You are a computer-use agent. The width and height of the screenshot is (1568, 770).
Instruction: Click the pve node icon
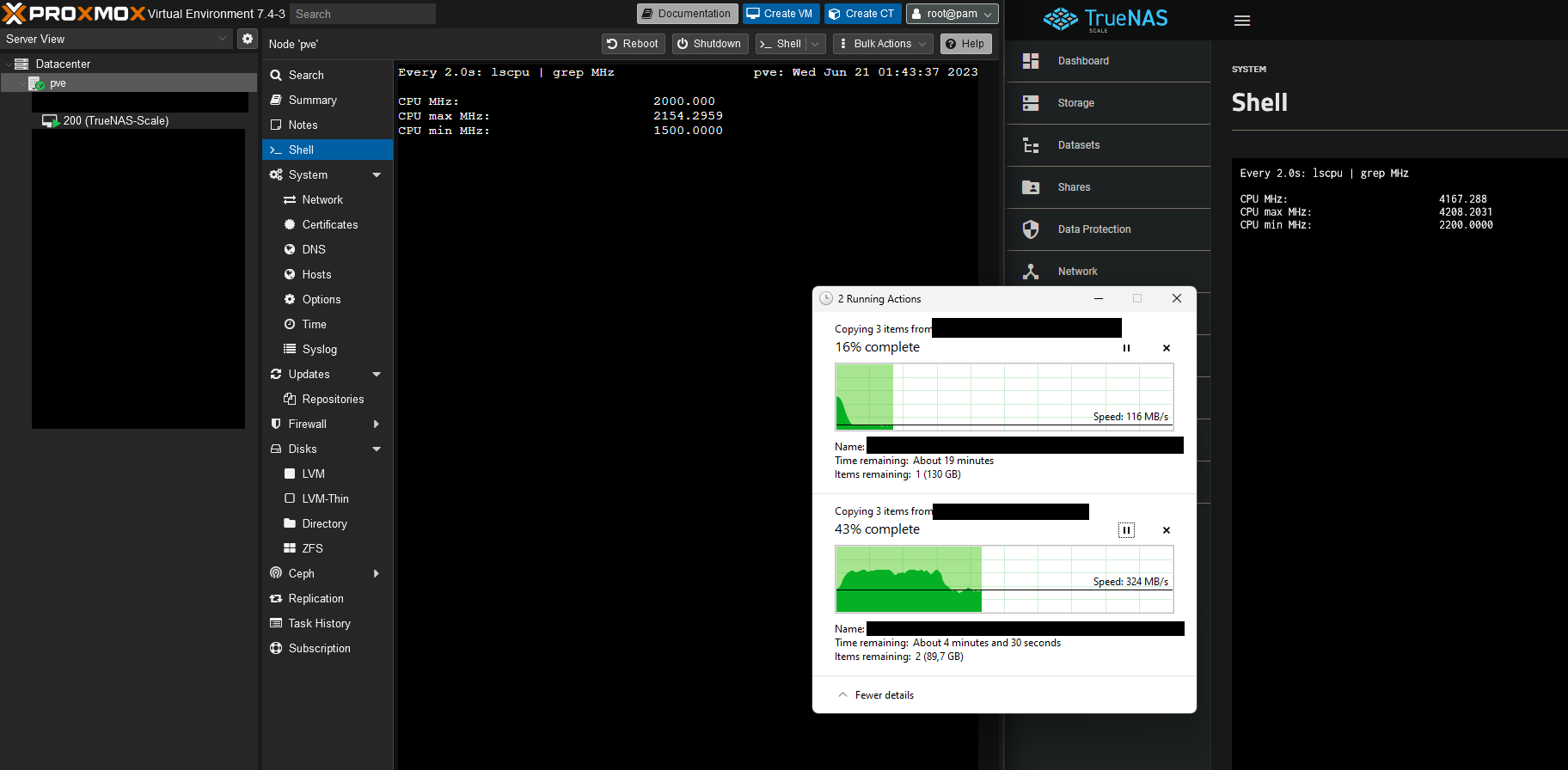click(x=36, y=83)
